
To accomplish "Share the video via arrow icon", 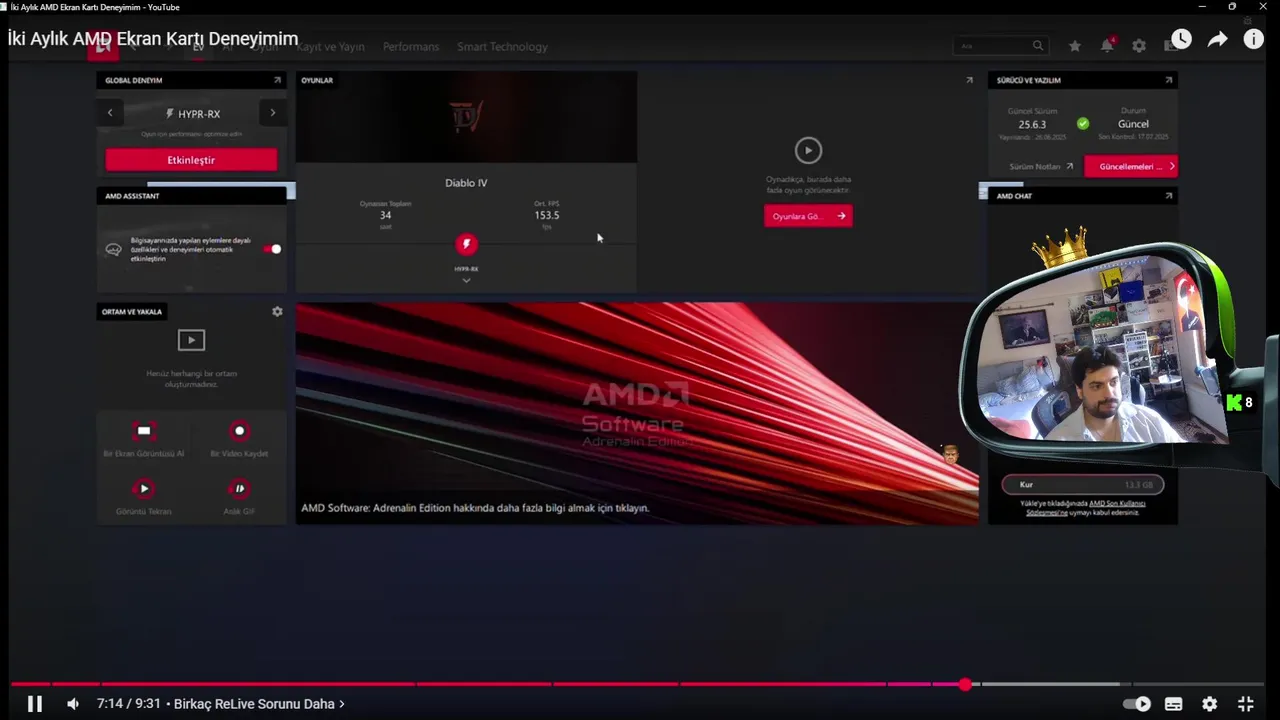I will [x=1217, y=40].
